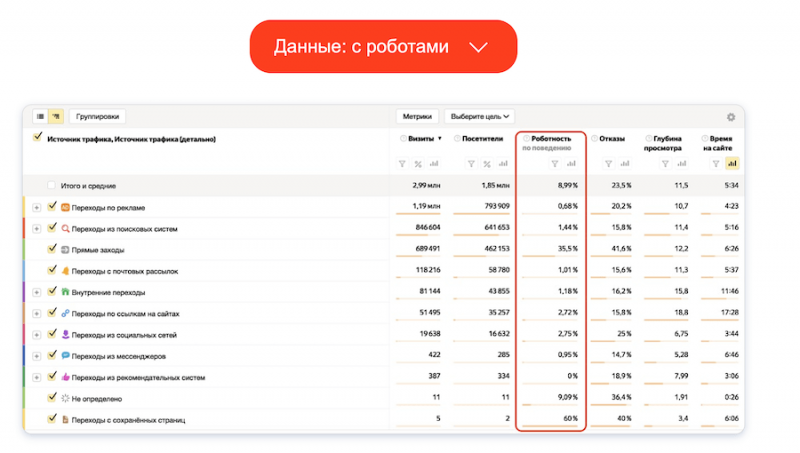Check the Итого и средние checkbox
The width and height of the screenshot is (800, 453).
(52, 186)
